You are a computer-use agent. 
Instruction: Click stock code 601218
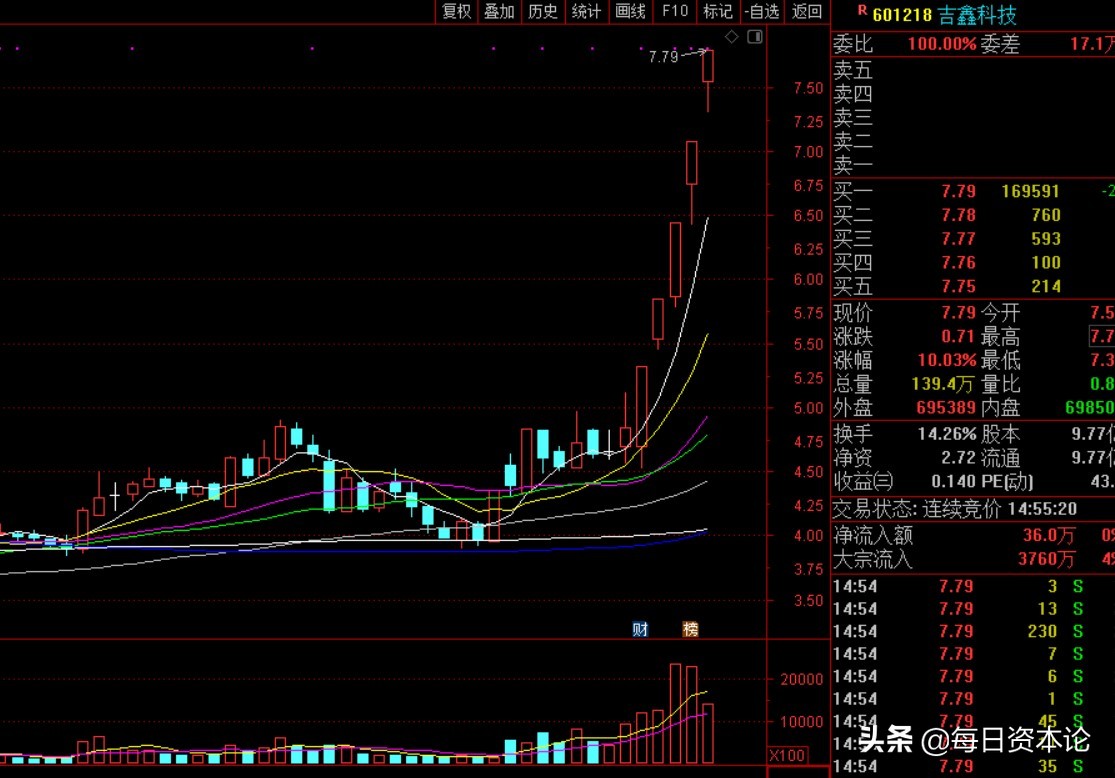tap(902, 15)
